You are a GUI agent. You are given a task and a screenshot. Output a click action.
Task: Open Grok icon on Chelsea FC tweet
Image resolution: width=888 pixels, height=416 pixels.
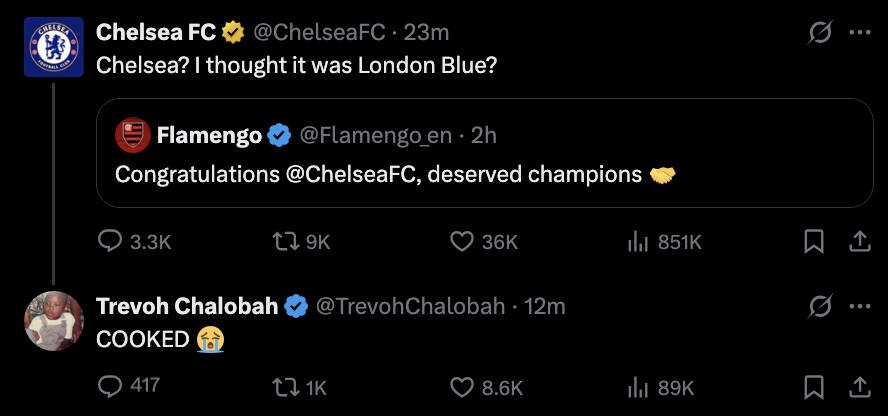pyautogui.click(x=819, y=32)
